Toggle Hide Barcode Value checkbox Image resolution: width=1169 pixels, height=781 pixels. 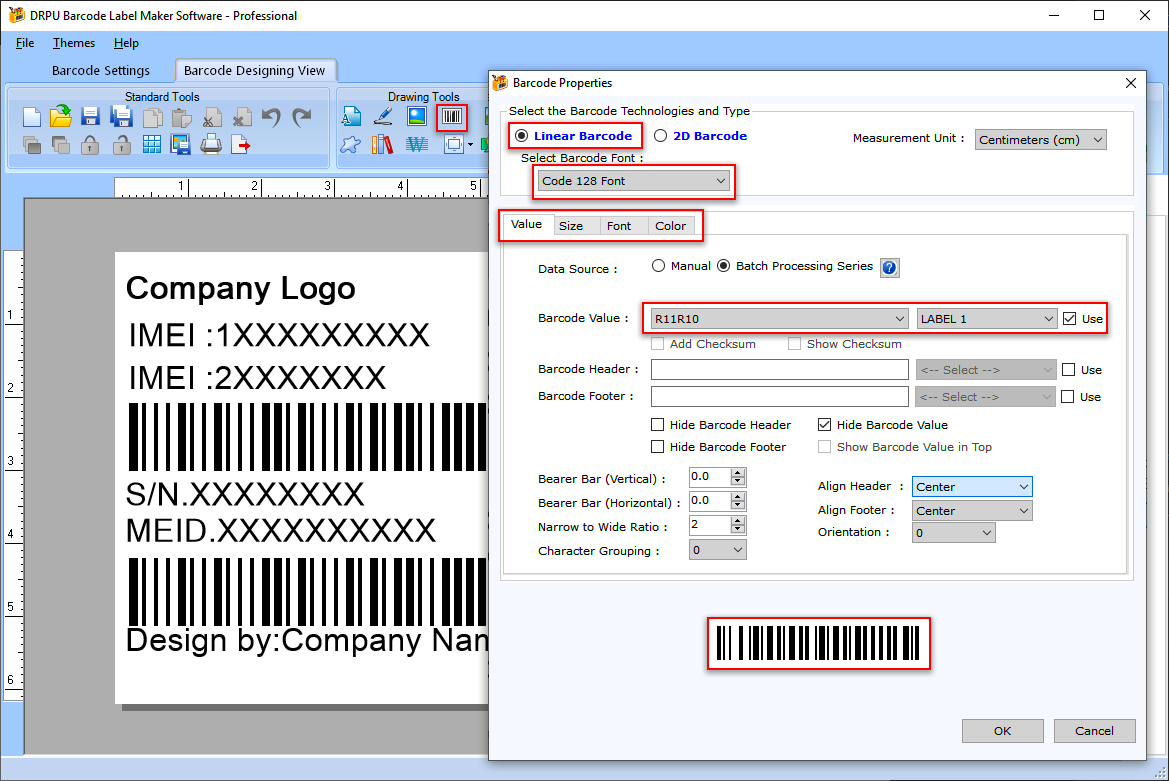point(825,425)
